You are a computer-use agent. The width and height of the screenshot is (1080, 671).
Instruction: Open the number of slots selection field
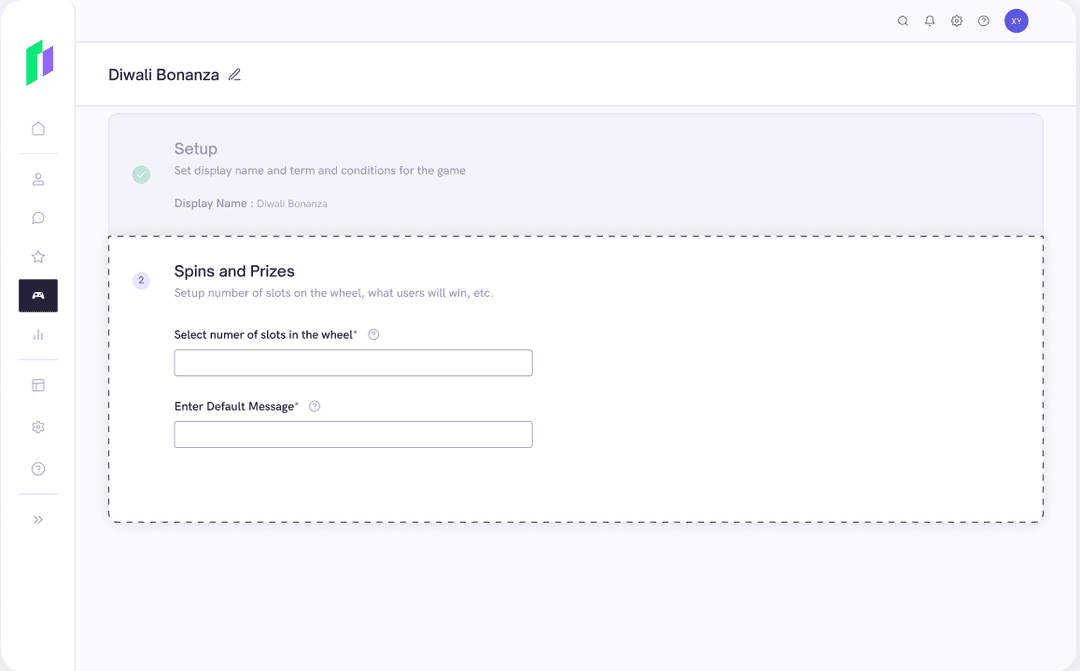(x=353, y=363)
